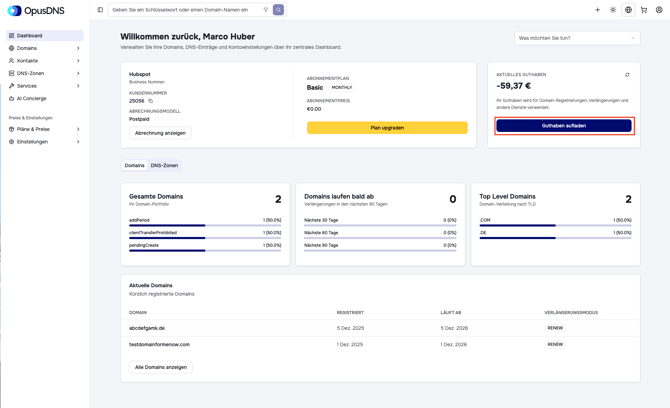This screenshot has height=408, width=670.
Task: Click the plus icon in top bar
Action: pos(597,10)
